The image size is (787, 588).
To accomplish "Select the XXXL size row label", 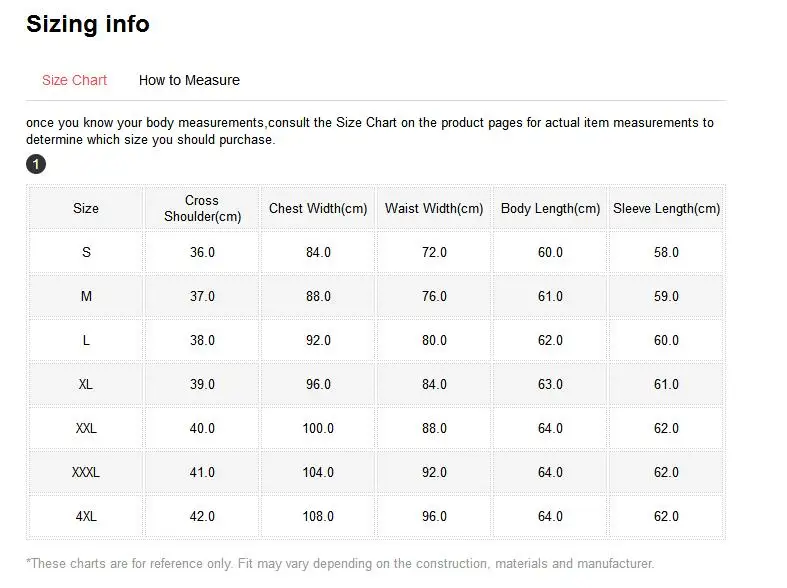I will coord(86,472).
